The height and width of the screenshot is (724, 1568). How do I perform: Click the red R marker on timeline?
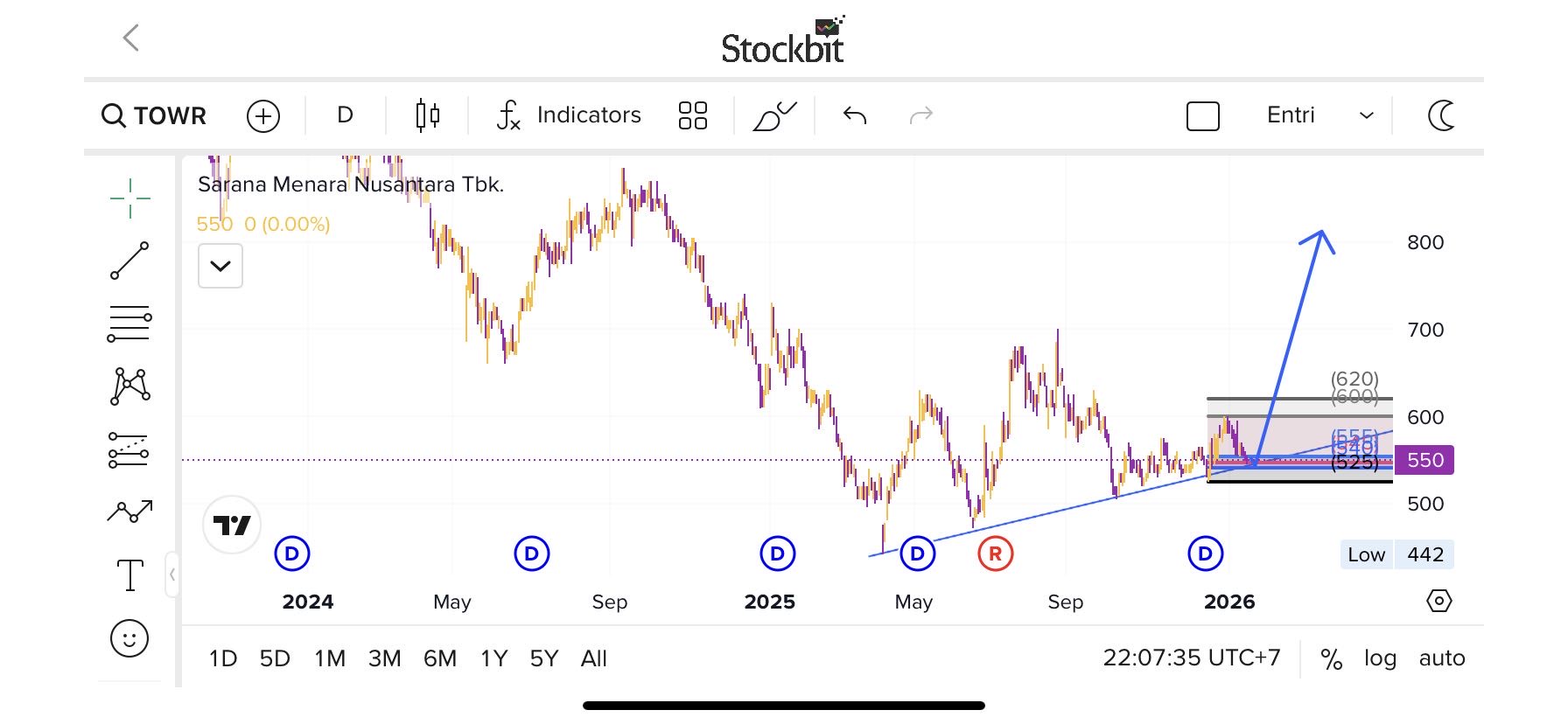[995, 553]
